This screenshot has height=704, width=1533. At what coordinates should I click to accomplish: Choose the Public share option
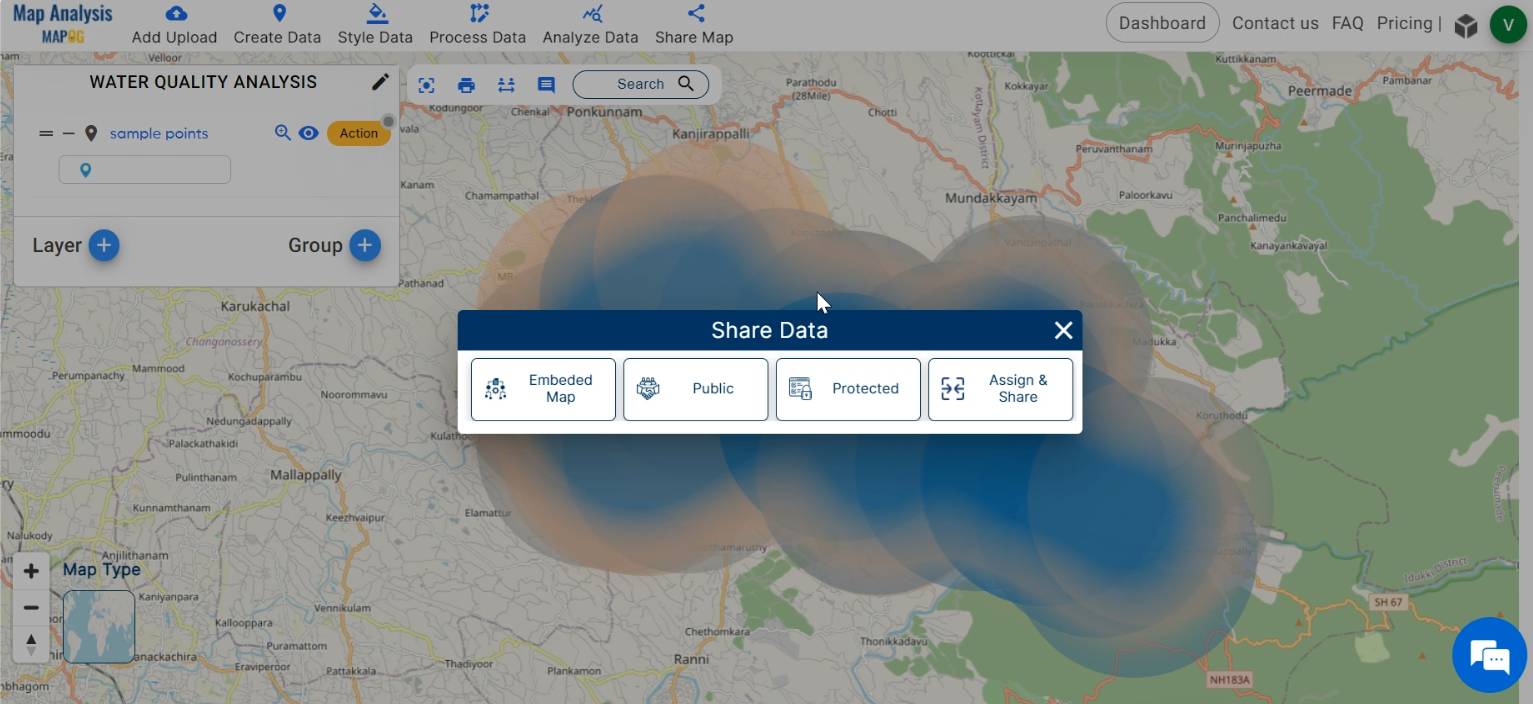click(695, 389)
